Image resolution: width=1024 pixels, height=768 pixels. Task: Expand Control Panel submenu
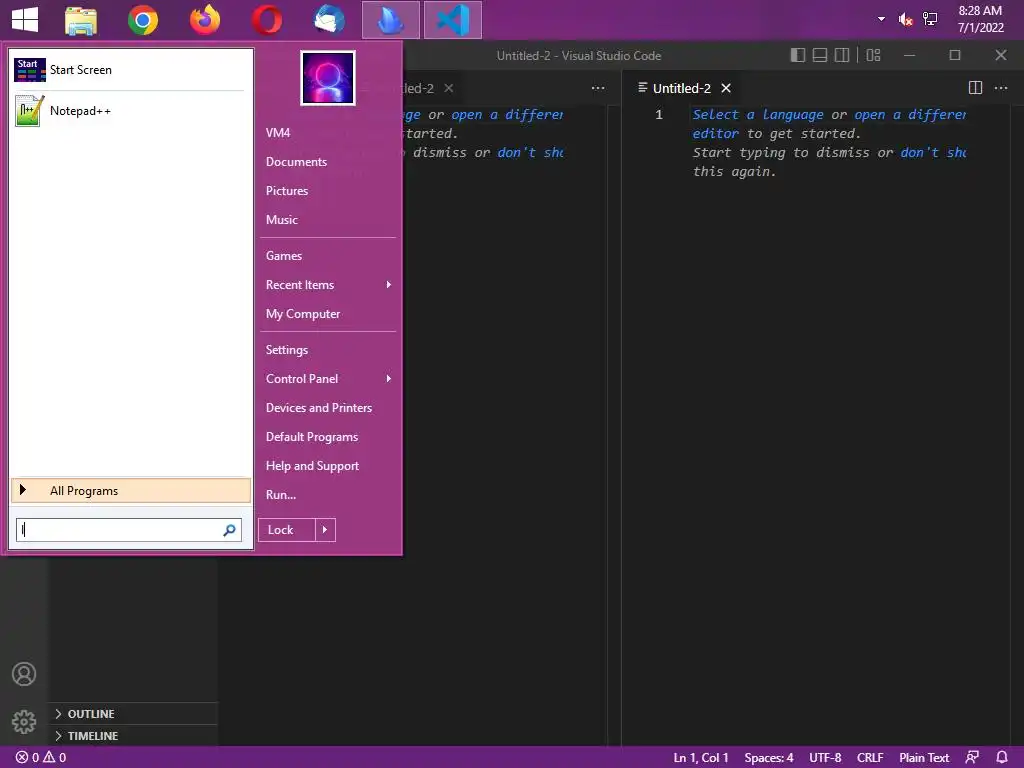(328, 379)
